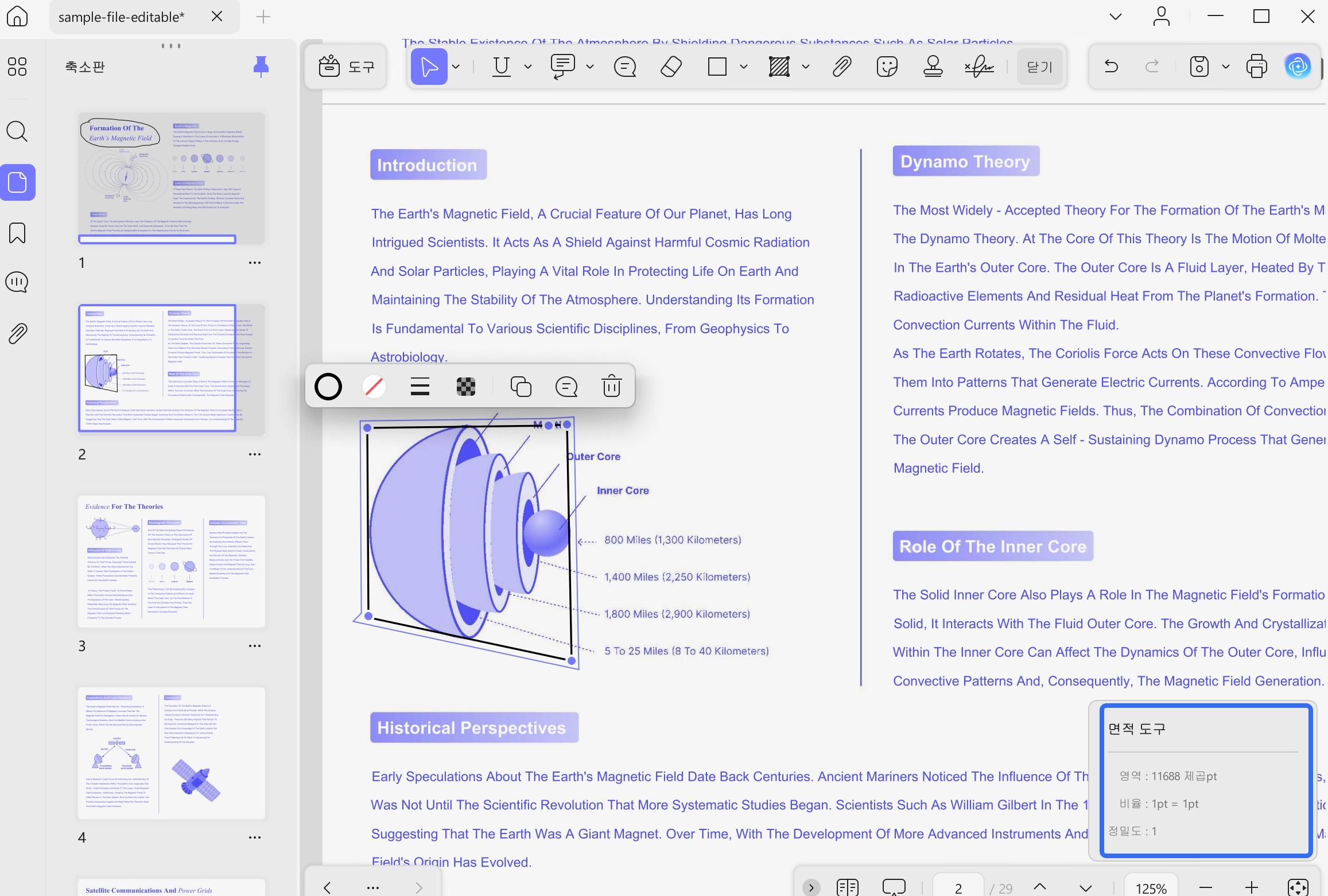Open a new tab with the plus button
The height and width of the screenshot is (896, 1328).
click(263, 17)
